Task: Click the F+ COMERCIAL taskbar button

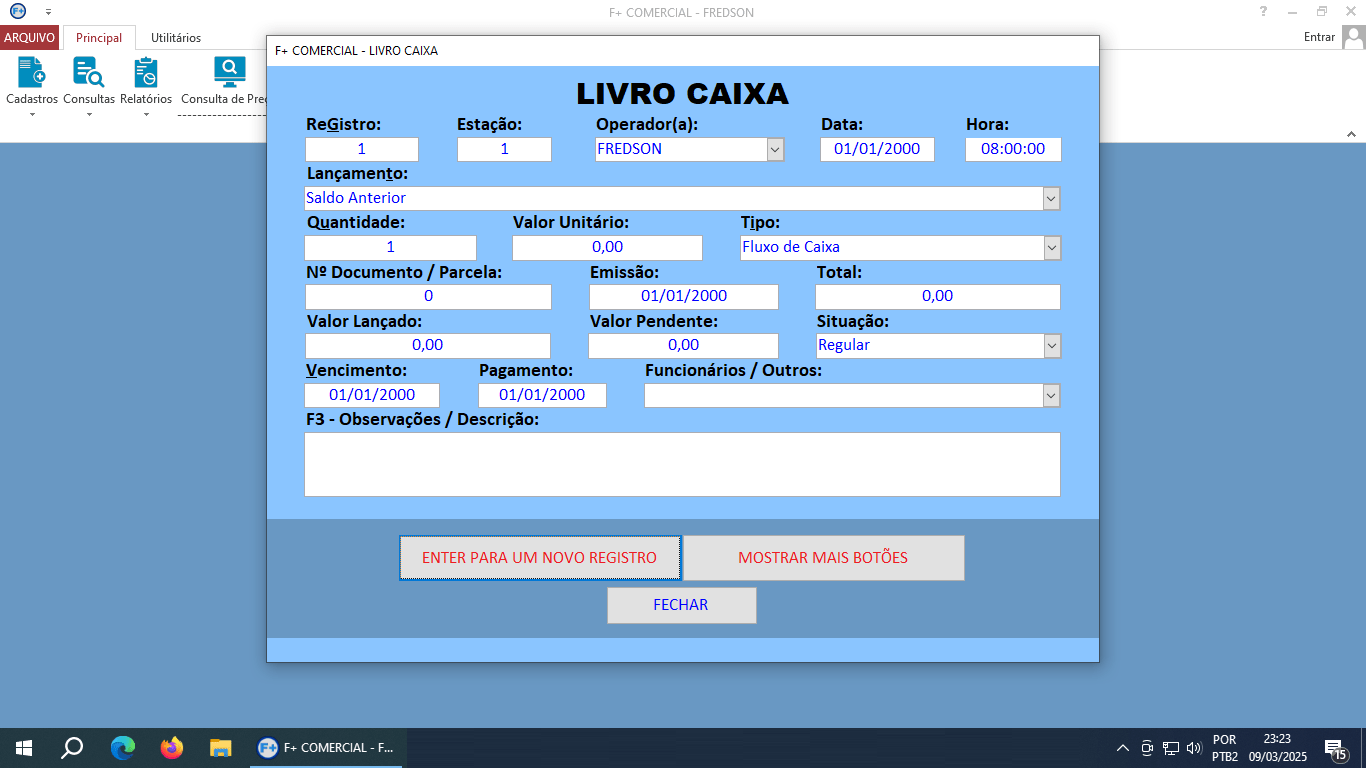Action: point(326,748)
